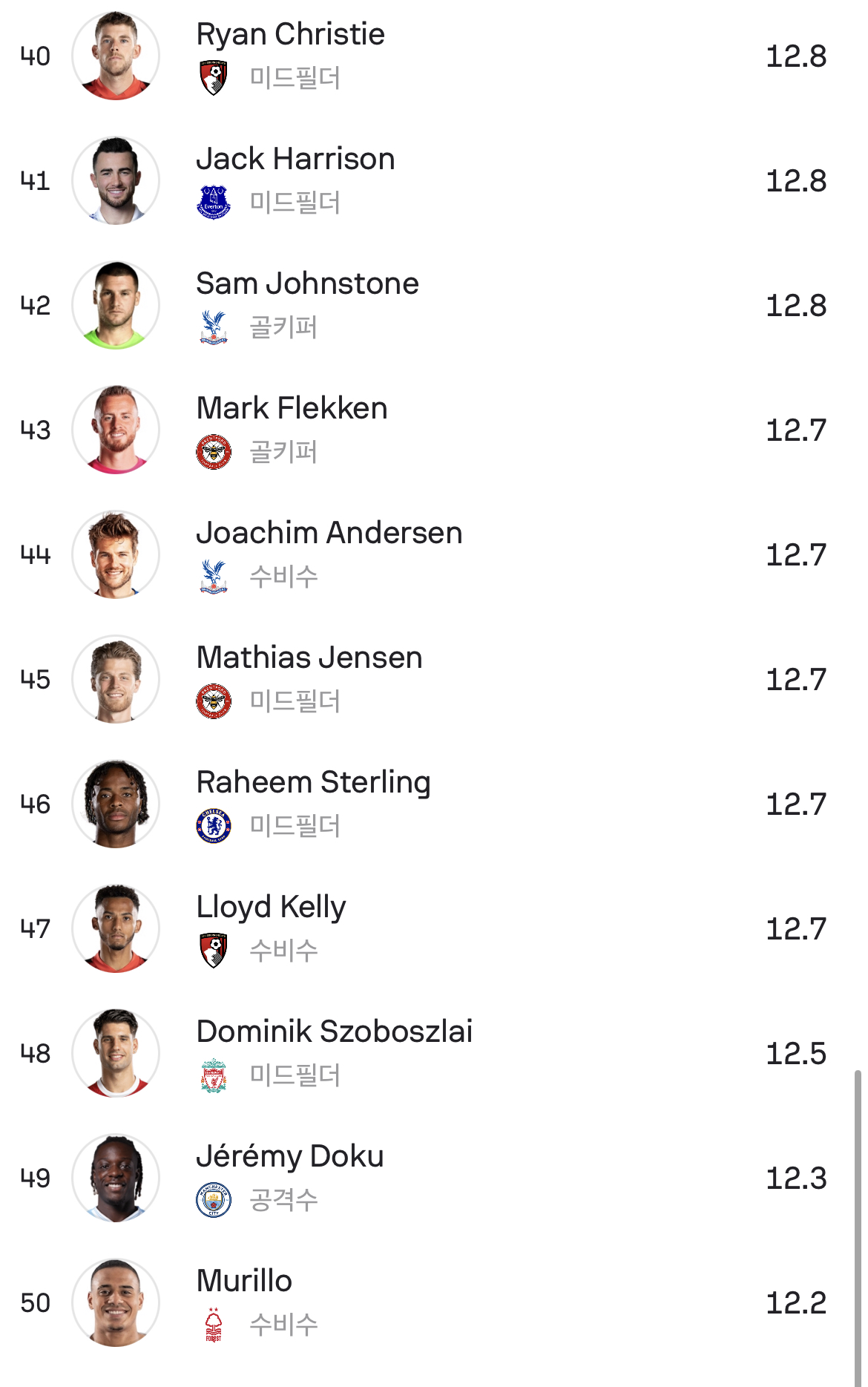
Task: Open Lloyd Kelly's player photo
Action: [116, 929]
